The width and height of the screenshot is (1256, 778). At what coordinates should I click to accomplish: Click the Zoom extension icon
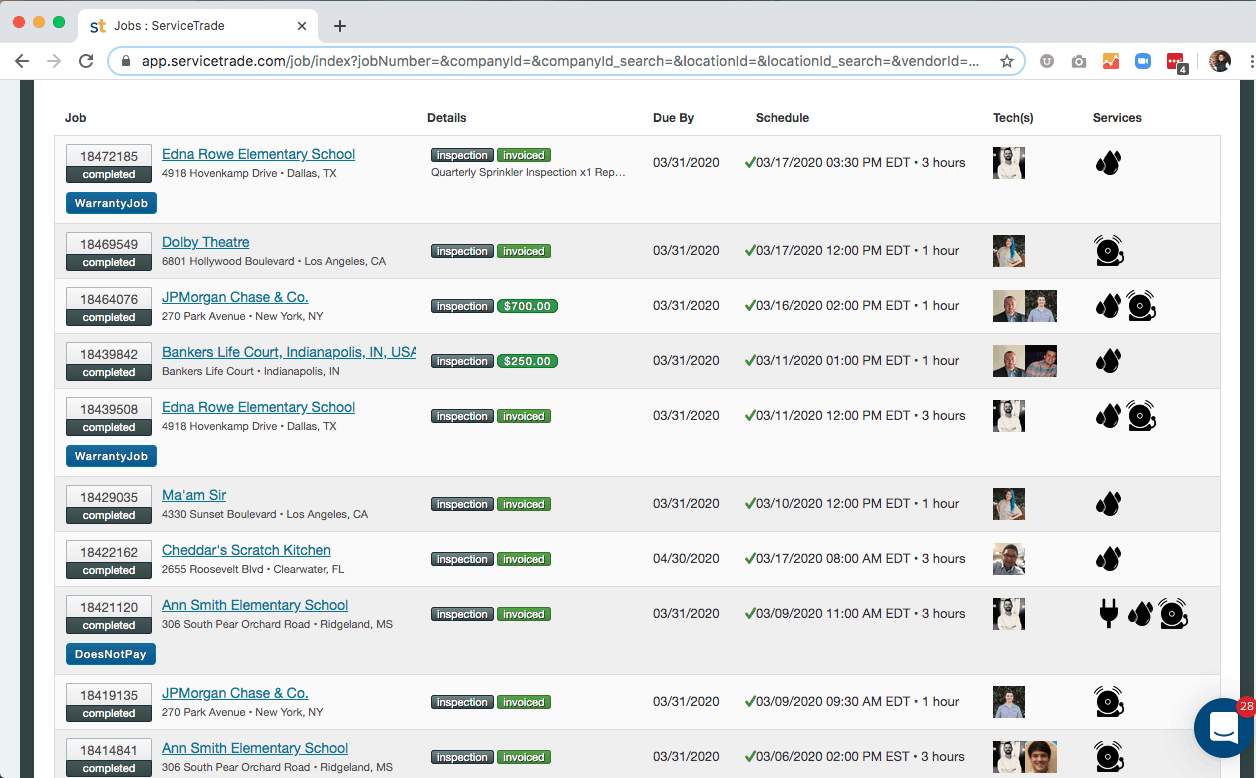1143,61
